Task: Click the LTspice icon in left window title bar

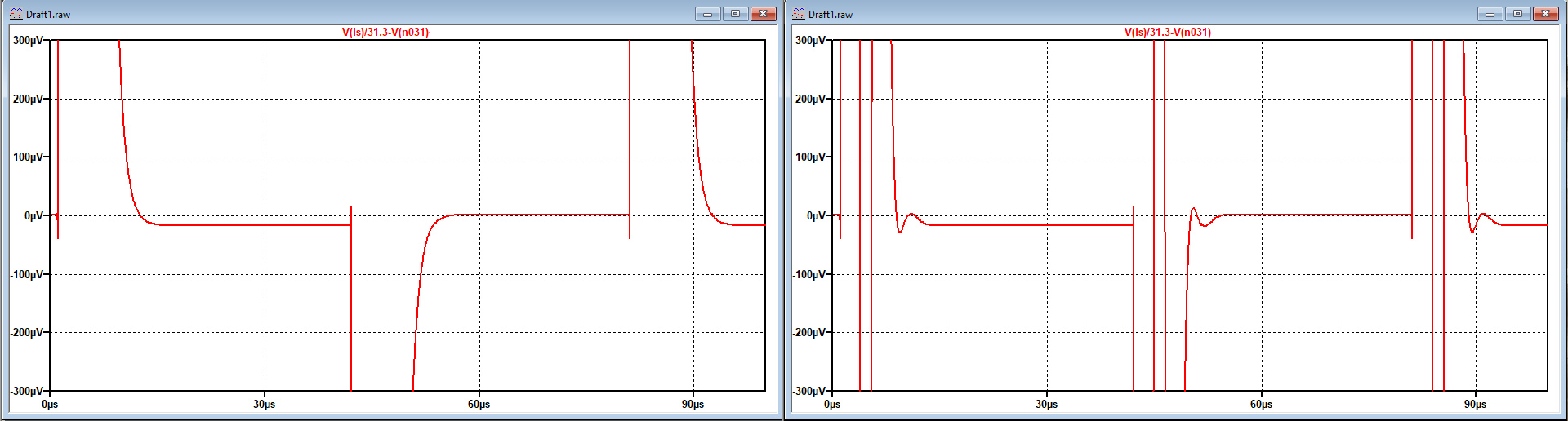Action: point(16,14)
